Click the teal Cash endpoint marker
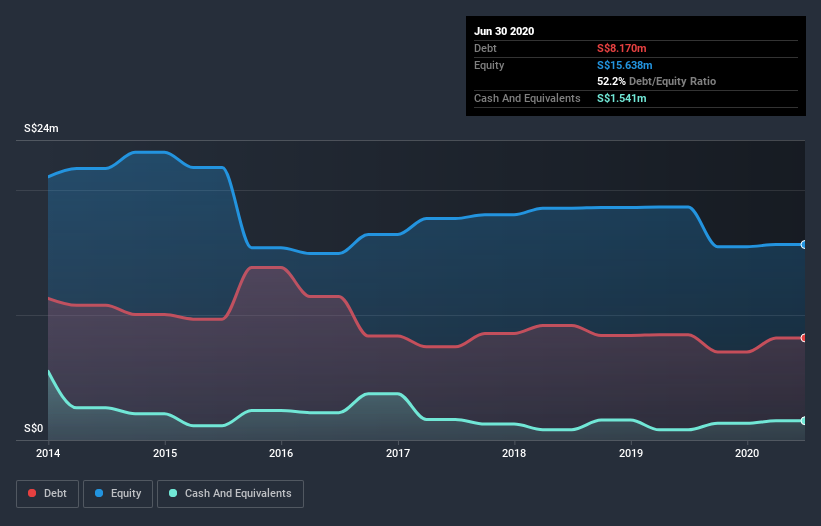 (x=804, y=421)
